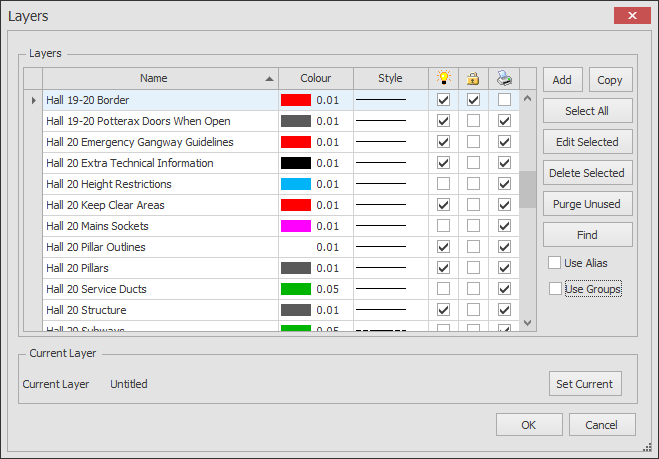Show the Hall 20 Height Restrictions layer
This screenshot has width=659, height=459.
pos(443,184)
